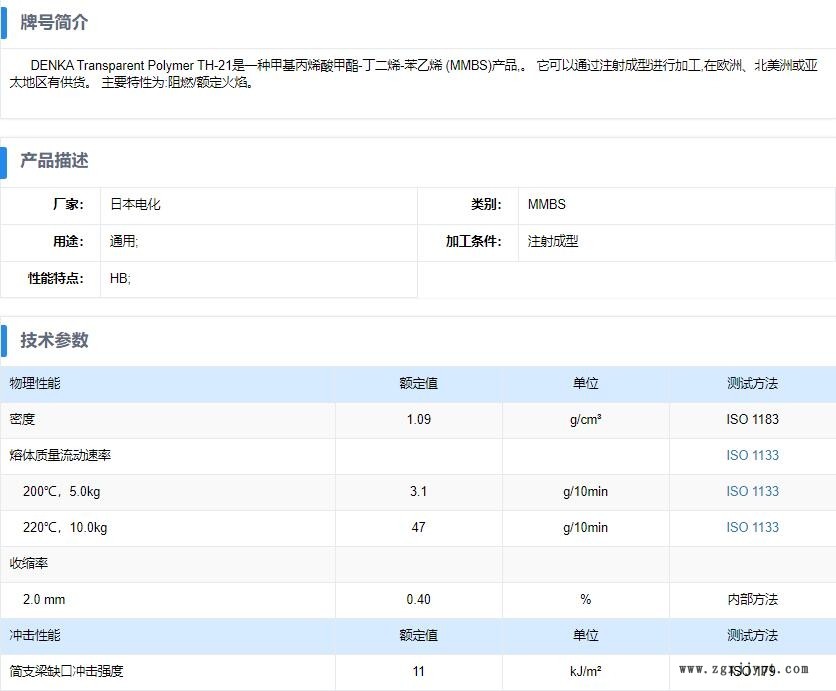Click the 牌号简介 section heading
The height and width of the screenshot is (691, 836).
pyautogui.click(x=54, y=22)
